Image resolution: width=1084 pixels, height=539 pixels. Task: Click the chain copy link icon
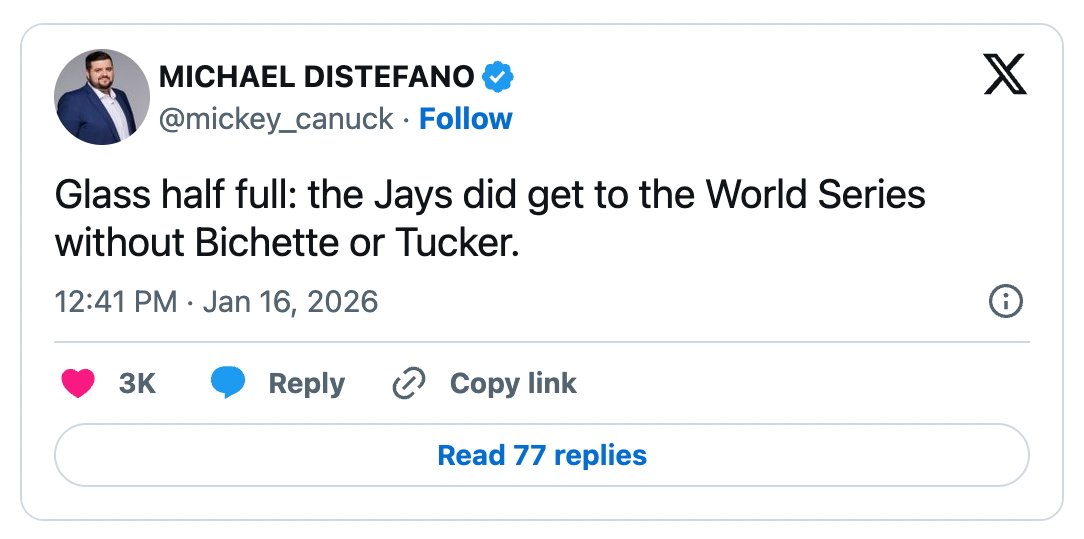tap(409, 383)
